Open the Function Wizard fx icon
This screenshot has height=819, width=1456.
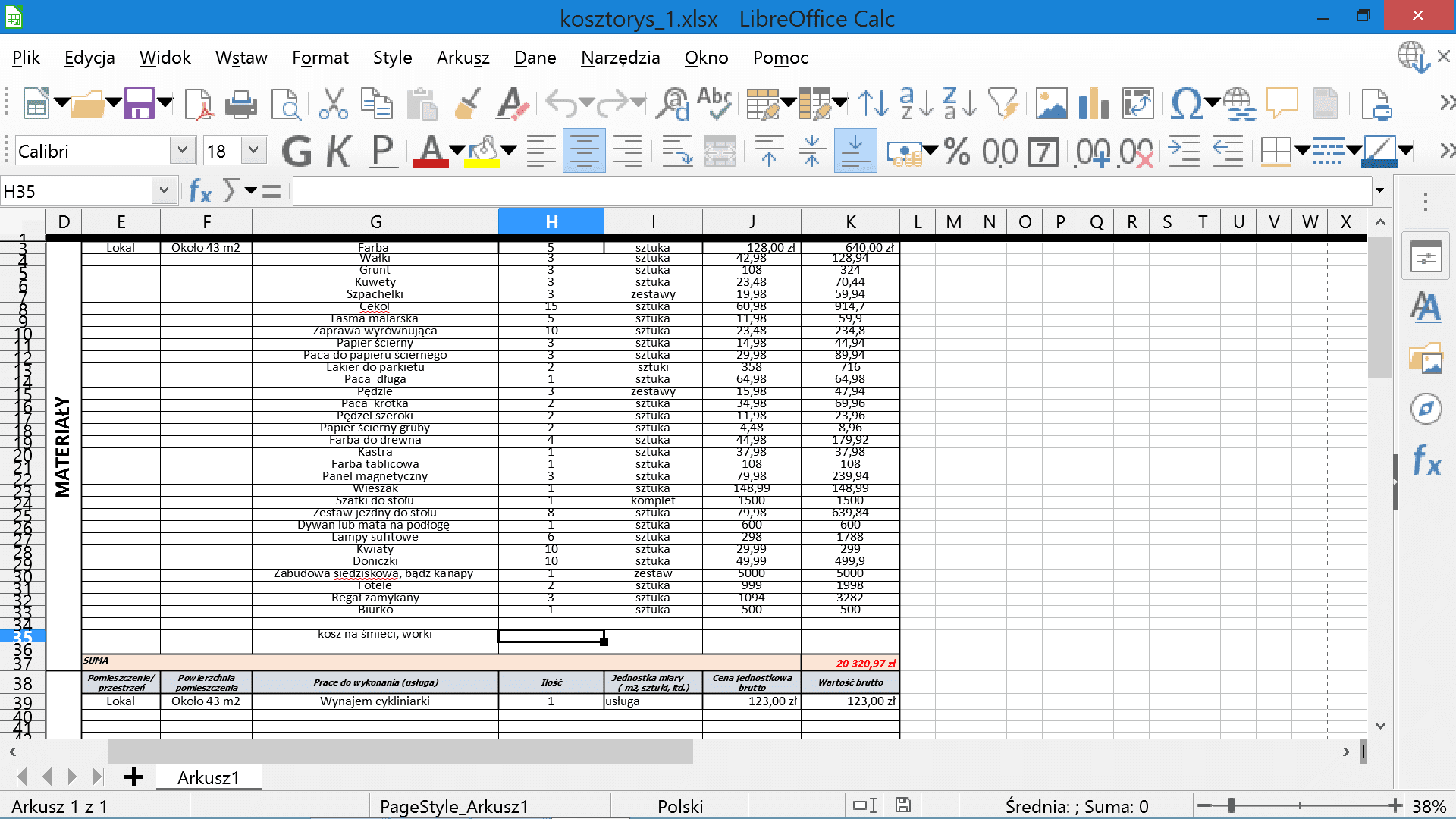click(200, 191)
